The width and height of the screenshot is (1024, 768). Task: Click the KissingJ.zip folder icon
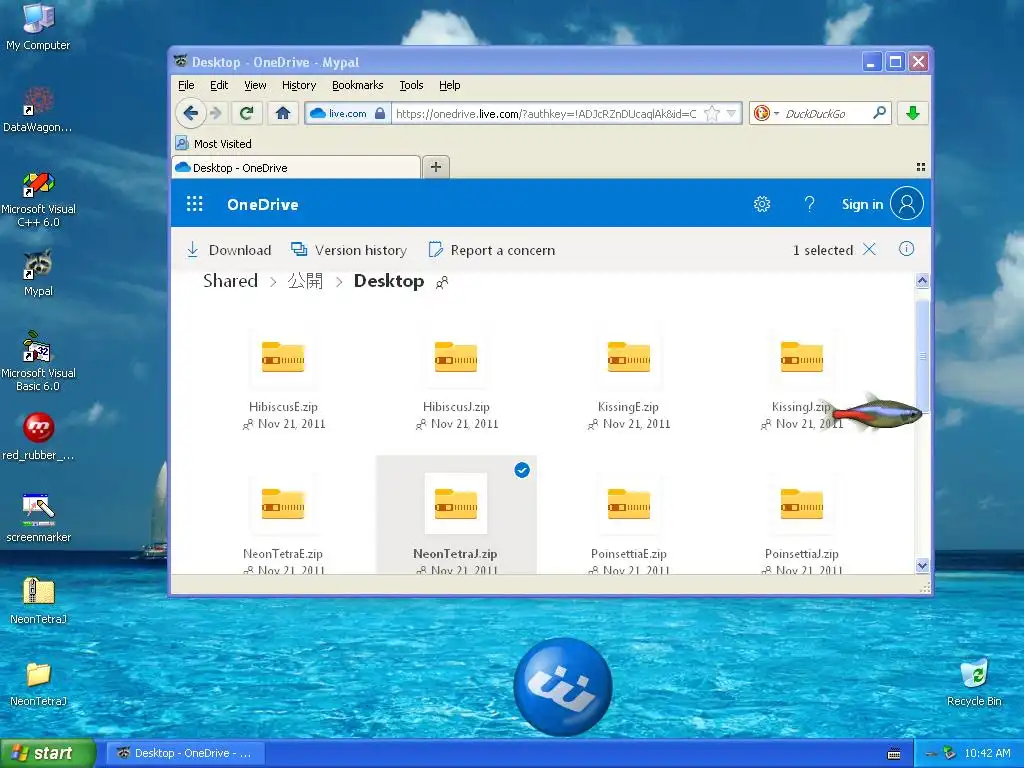(801, 357)
